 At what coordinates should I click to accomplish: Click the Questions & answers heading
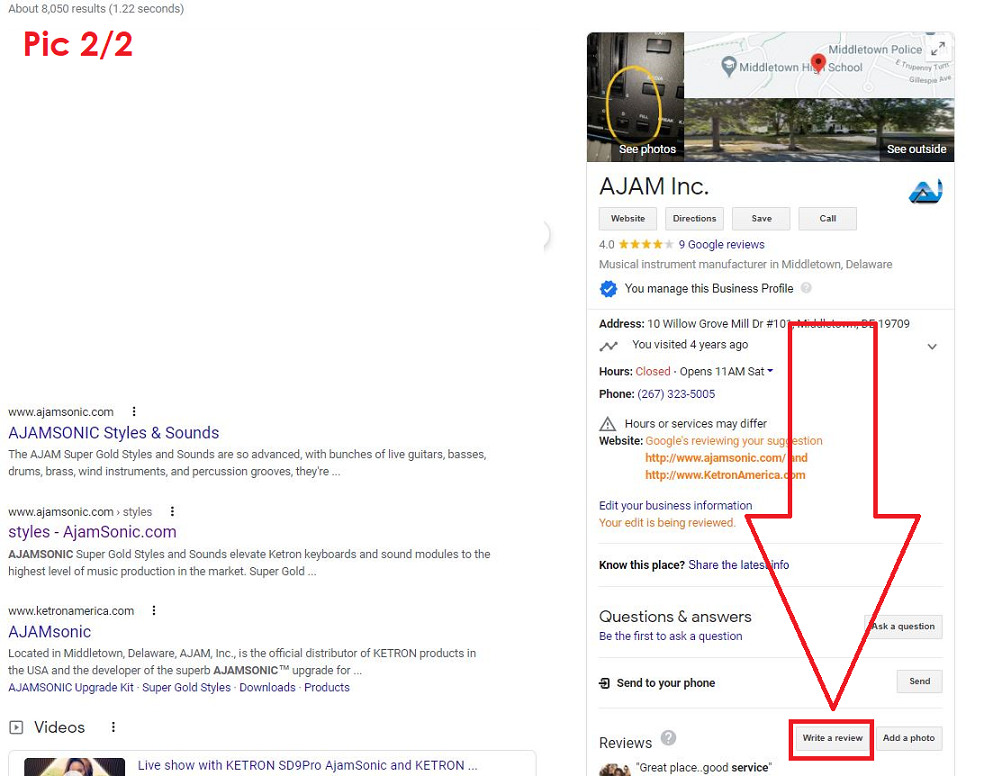675,617
